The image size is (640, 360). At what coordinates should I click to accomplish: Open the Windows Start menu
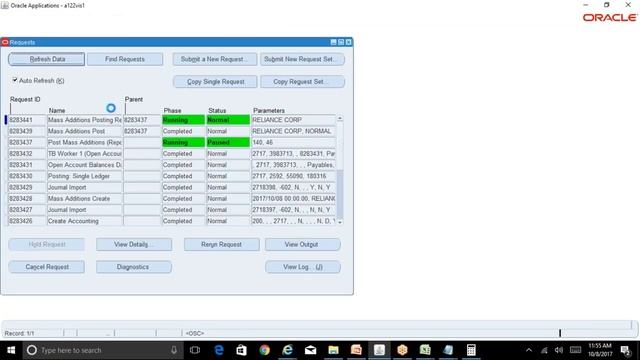tap(11, 350)
